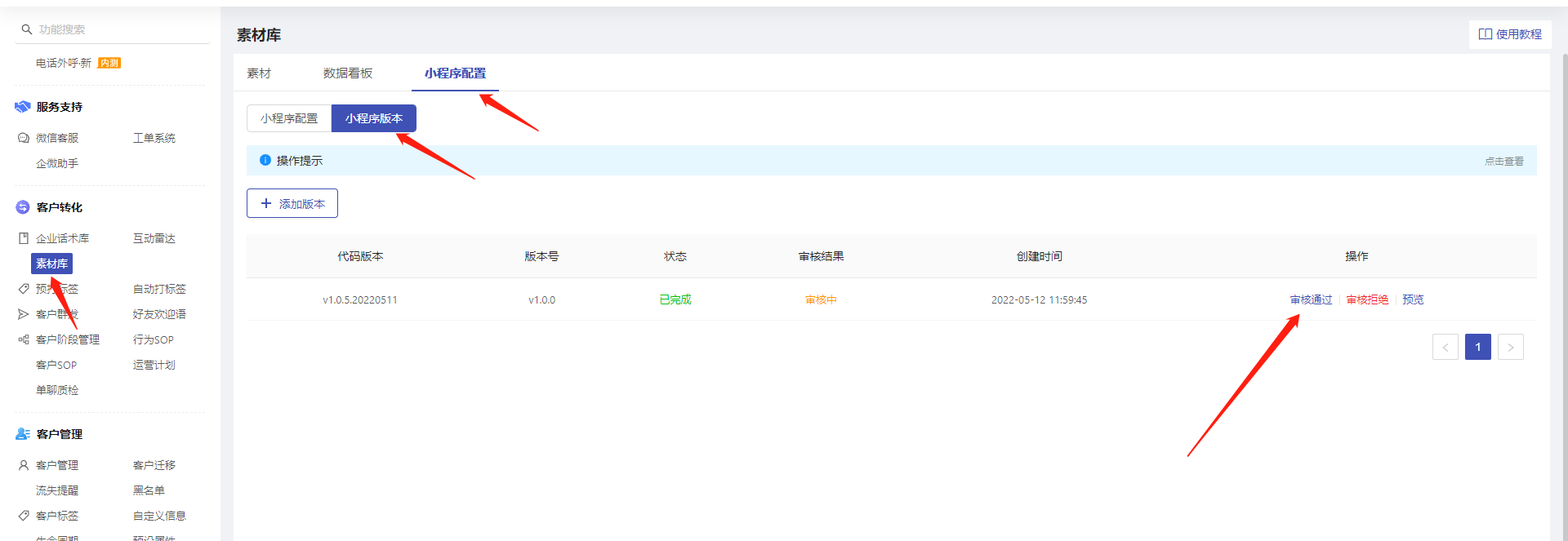Open 流失提醒 in the sidebar
Viewport: 1568px width, 541px height.
pyautogui.click(x=57, y=490)
